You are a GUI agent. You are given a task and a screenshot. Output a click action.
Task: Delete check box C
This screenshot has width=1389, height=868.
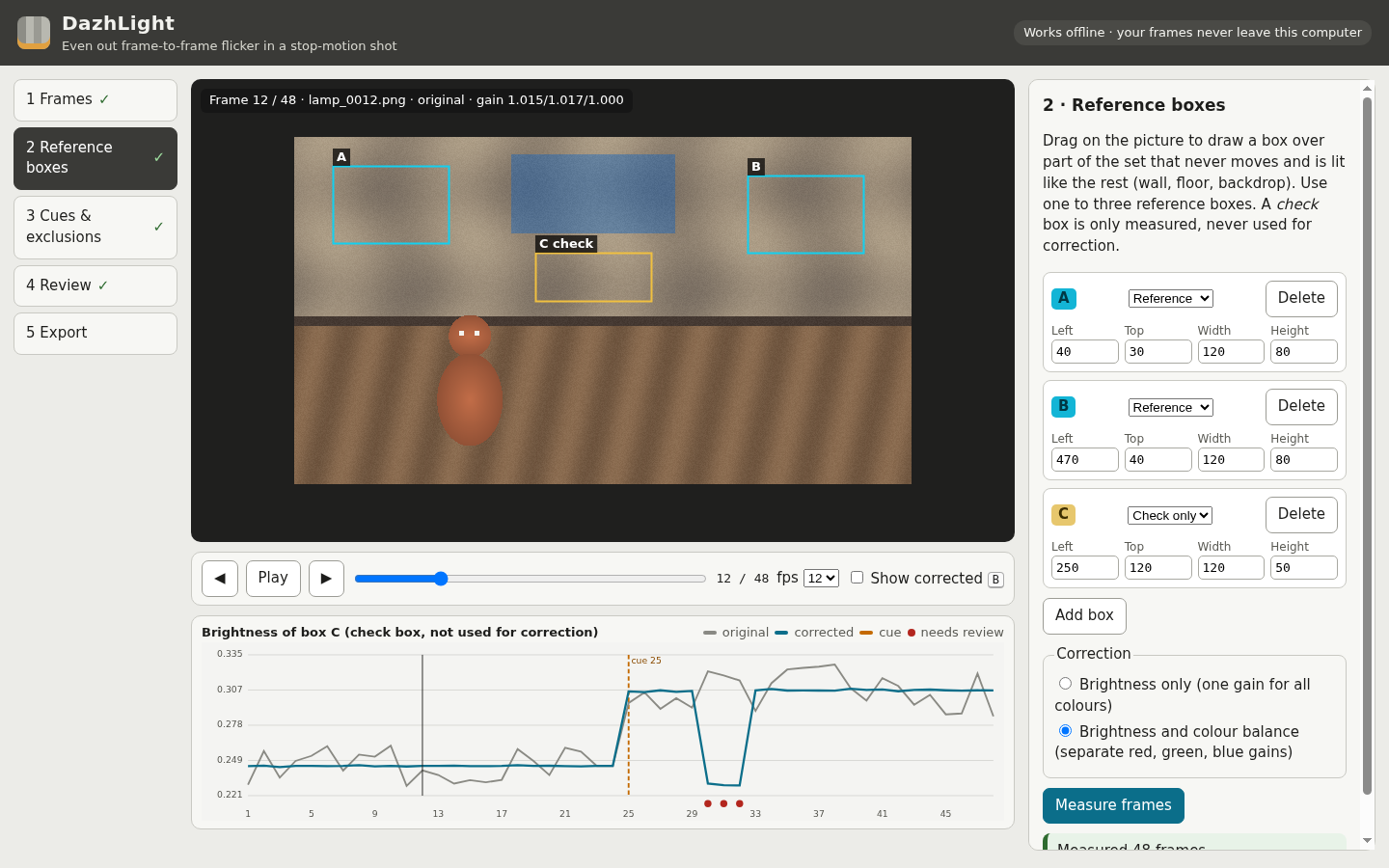click(x=1301, y=515)
